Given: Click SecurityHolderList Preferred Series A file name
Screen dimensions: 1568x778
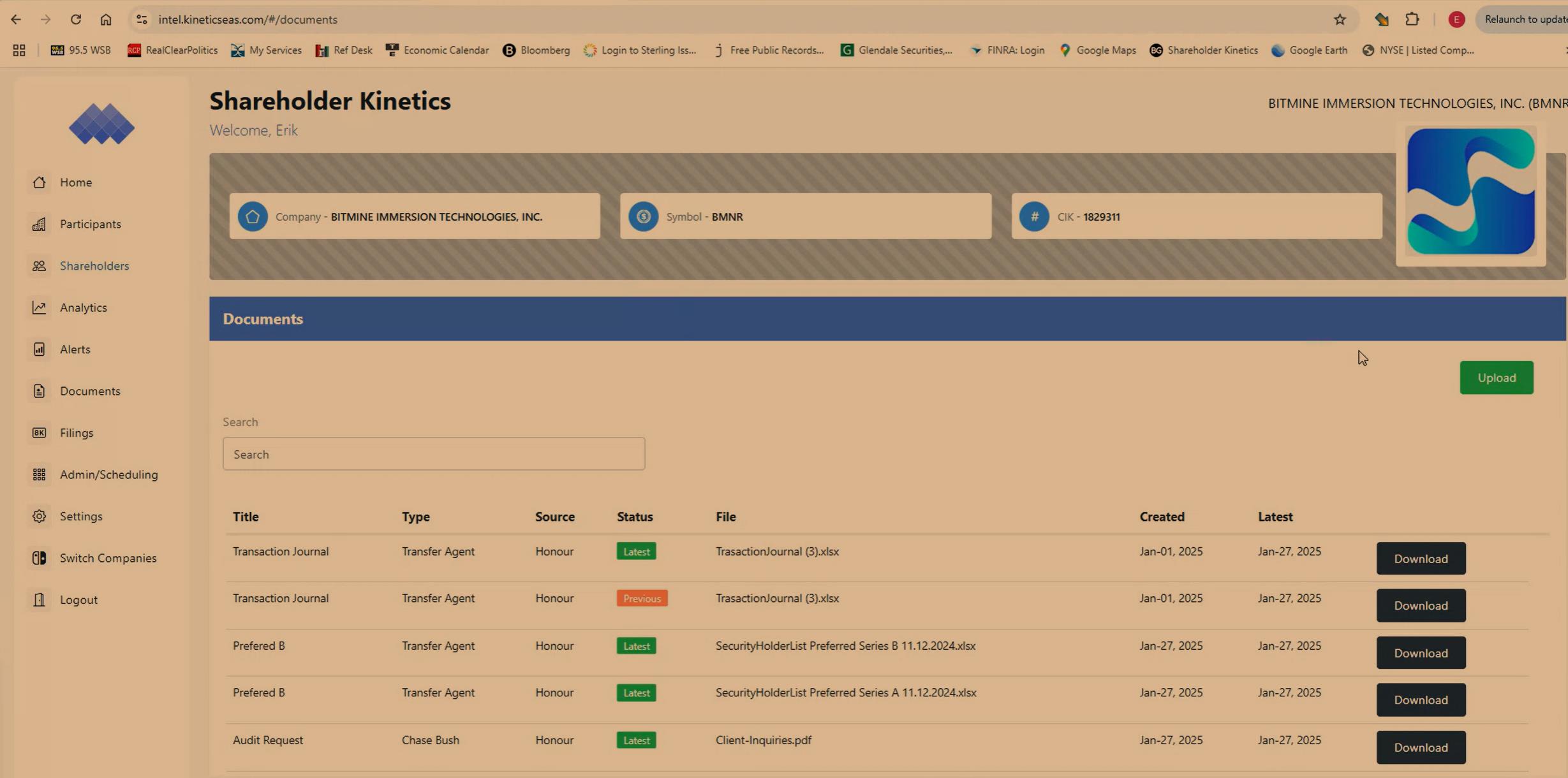Looking at the screenshot, I should coord(846,693).
